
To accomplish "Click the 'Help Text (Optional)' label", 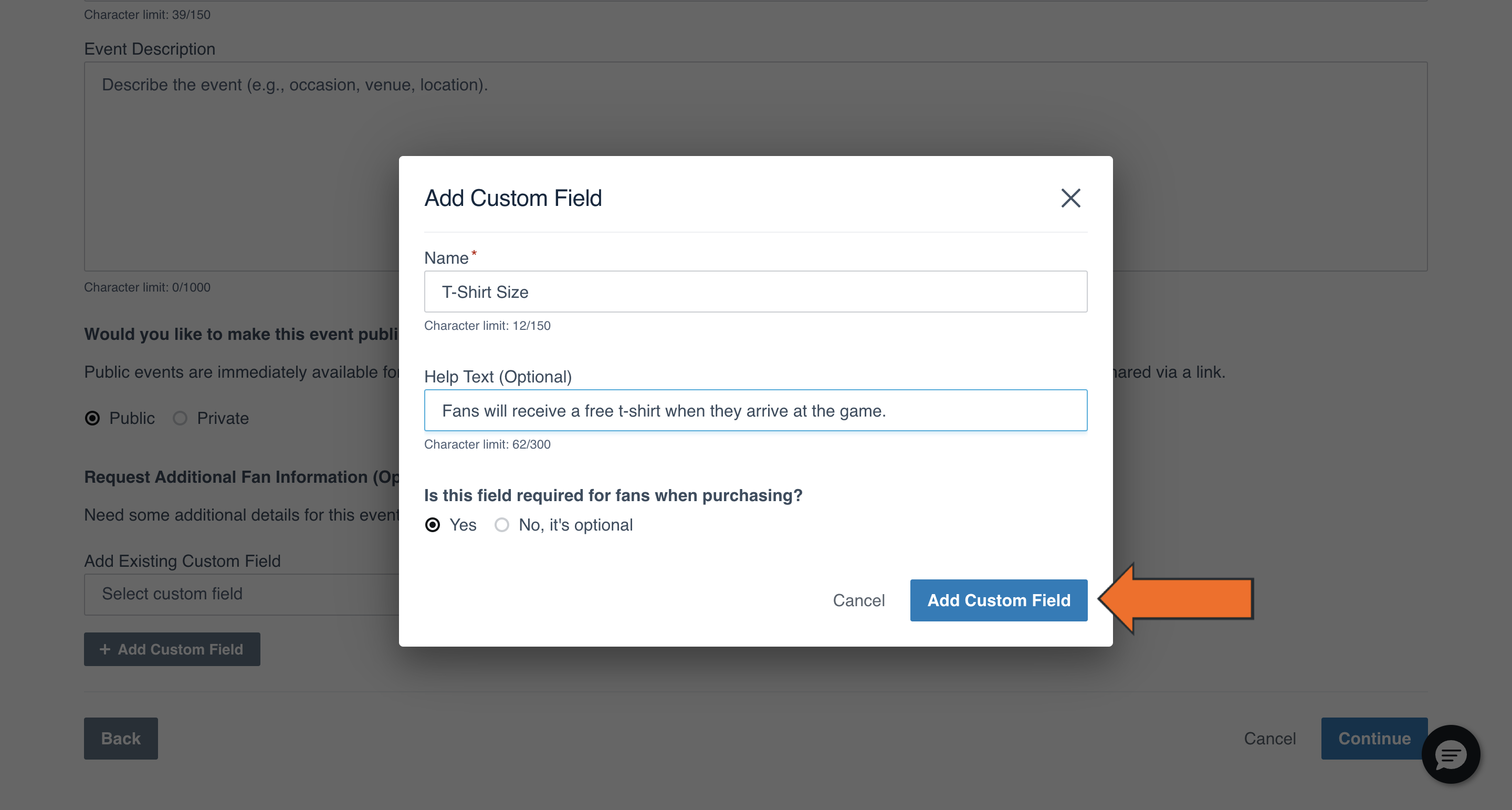I will coord(498,377).
